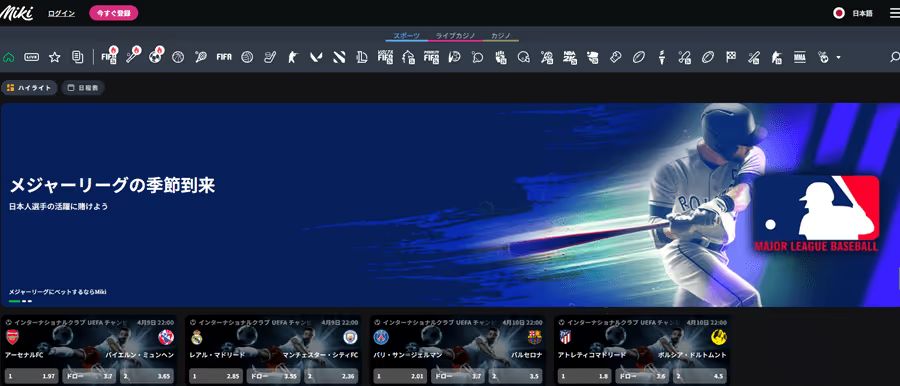Open アーセナルFC vs バイエルン match card
Viewport: 900px width, 386px height.
coord(89,350)
